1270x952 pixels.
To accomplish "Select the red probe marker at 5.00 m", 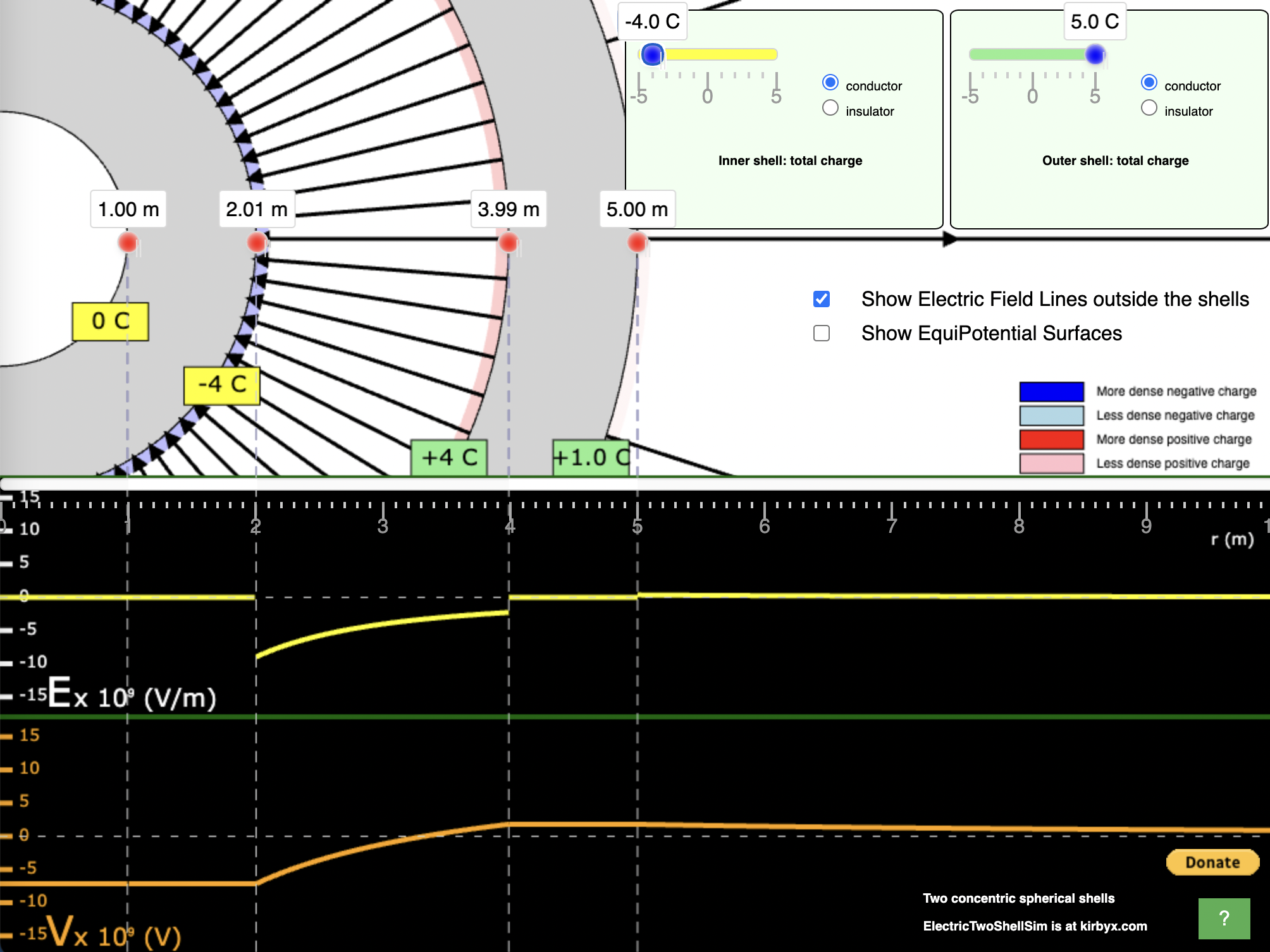I will 637,241.
